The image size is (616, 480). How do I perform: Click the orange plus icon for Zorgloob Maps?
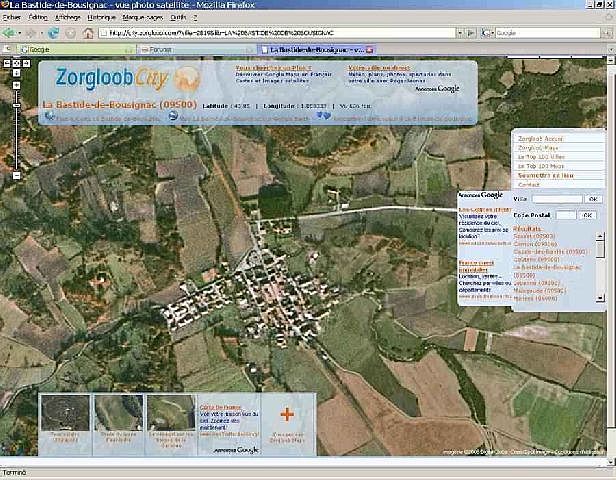tap(288, 414)
